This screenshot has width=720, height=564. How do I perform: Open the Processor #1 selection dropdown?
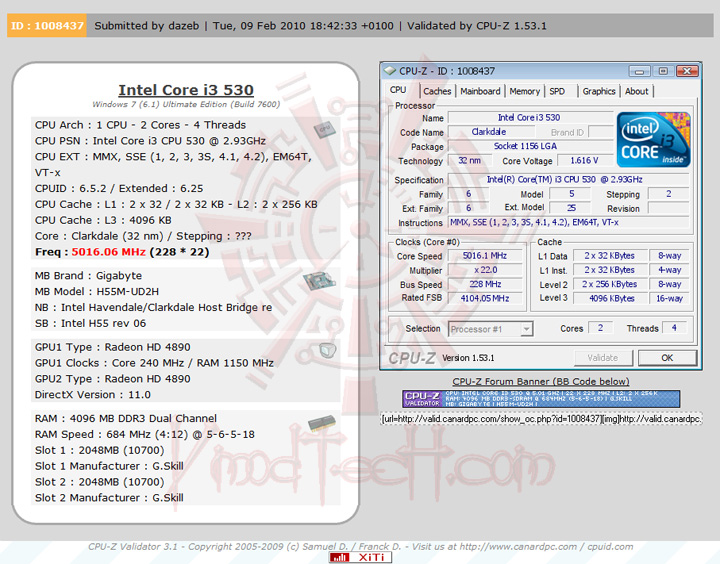click(x=490, y=329)
